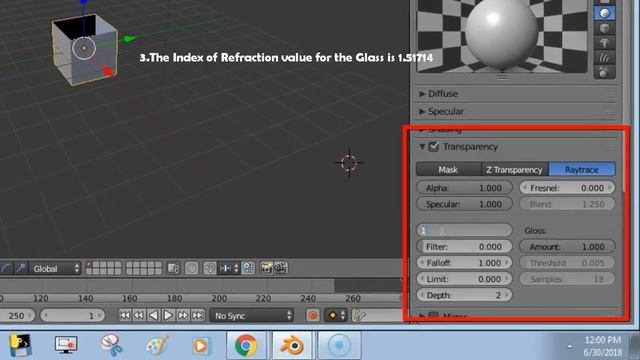Click the snap target icon beside element selector
This screenshot has height=360, width=640.
[x=248, y=269]
